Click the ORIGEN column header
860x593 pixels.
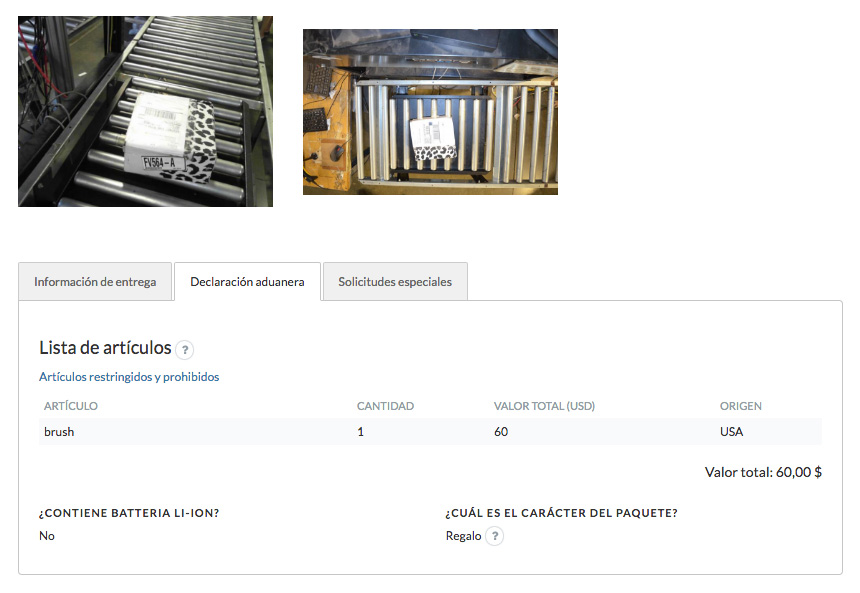click(740, 406)
